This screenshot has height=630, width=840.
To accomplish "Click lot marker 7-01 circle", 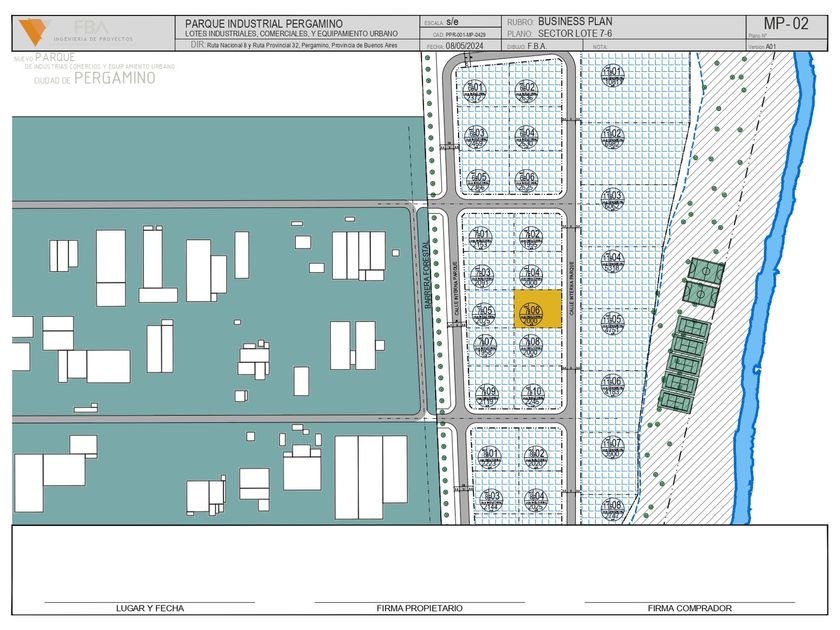I will pyautogui.click(x=481, y=238).
